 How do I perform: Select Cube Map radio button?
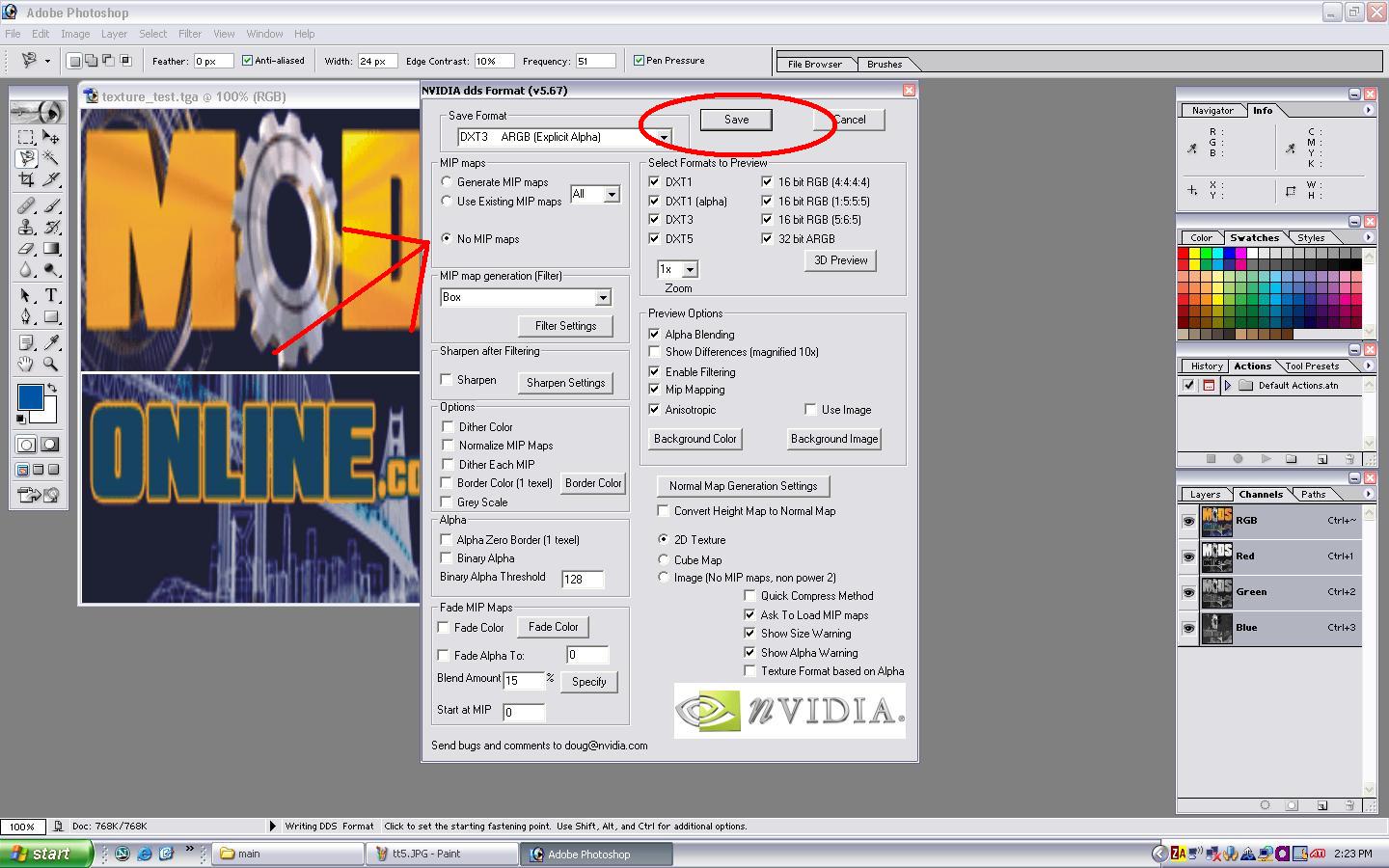tap(663, 559)
